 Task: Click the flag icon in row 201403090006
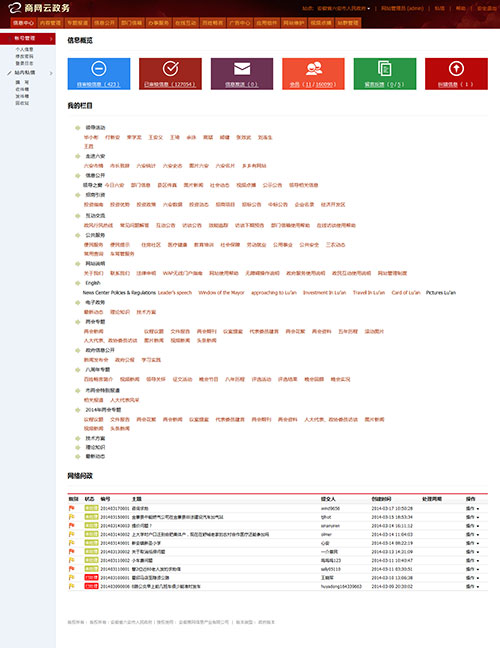(71, 586)
